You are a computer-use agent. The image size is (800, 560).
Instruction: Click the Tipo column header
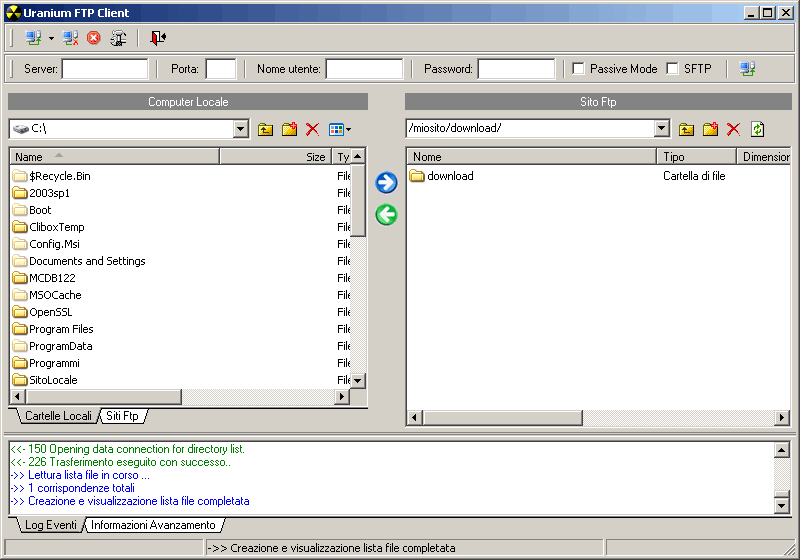697,157
